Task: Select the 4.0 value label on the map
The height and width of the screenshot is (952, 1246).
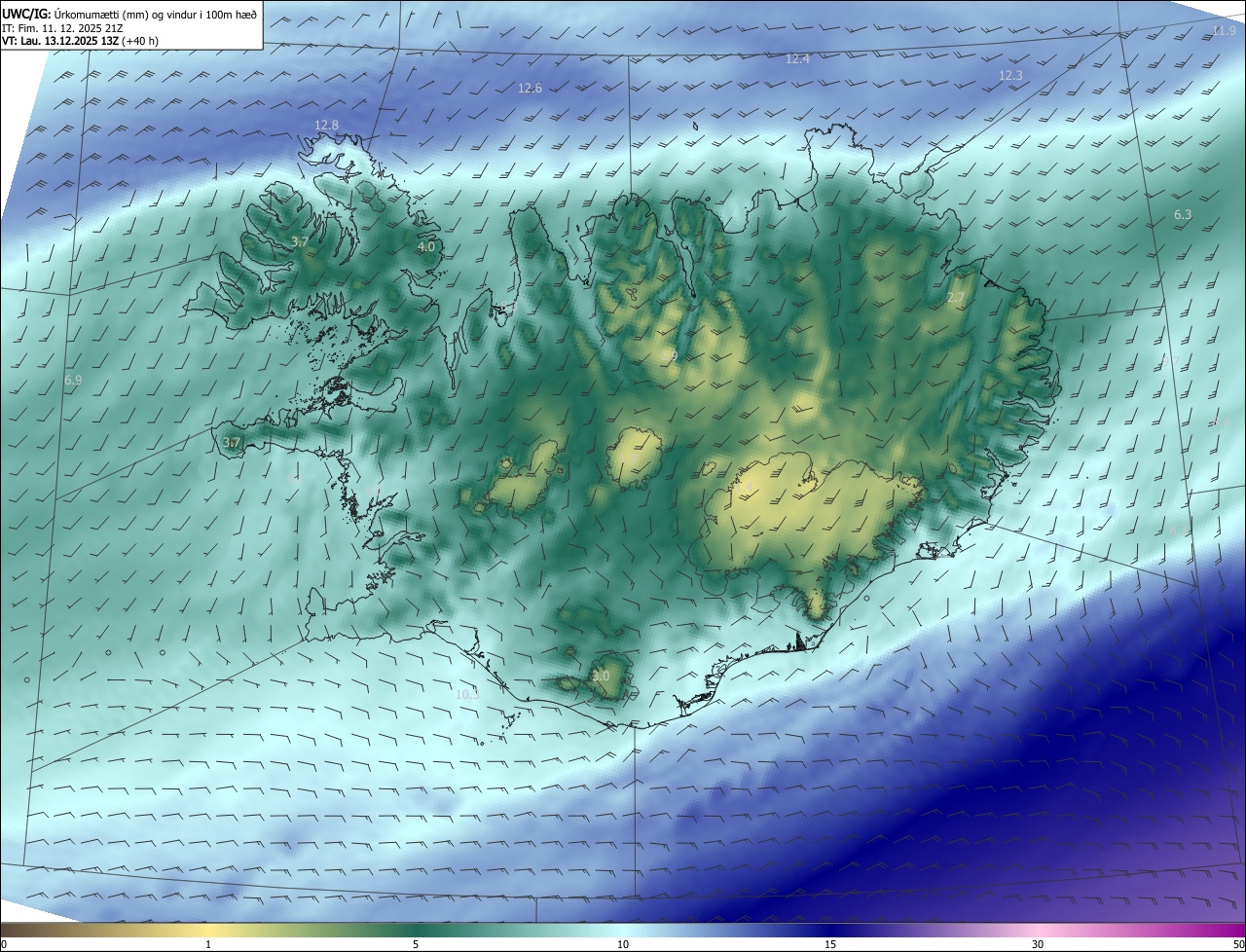Action: coord(425,247)
